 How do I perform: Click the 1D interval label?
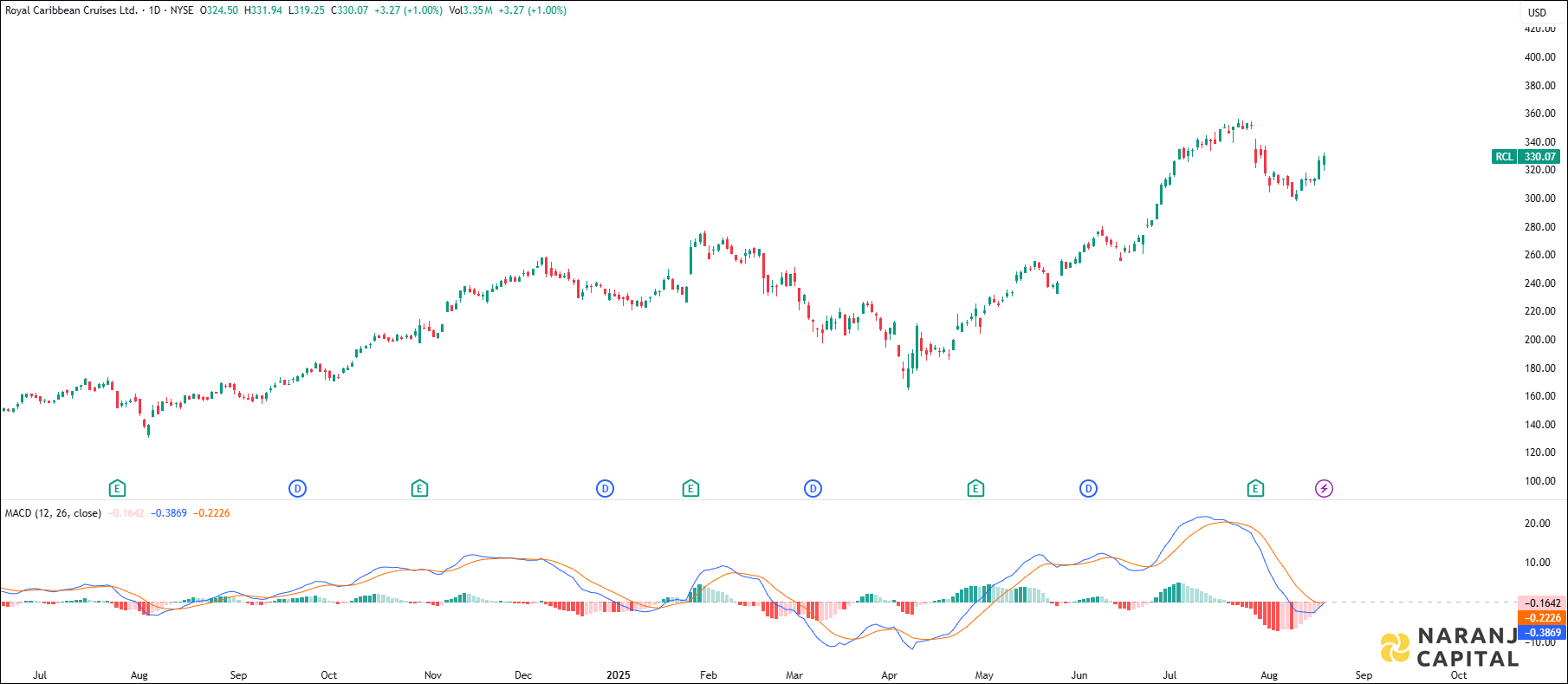click(x=154, y=10)
